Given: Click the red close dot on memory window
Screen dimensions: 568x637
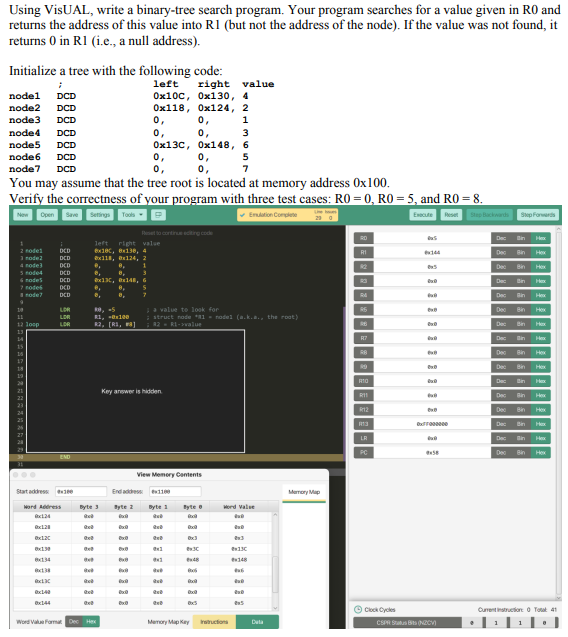Looking at the screenshot, I should pos(16,474).
